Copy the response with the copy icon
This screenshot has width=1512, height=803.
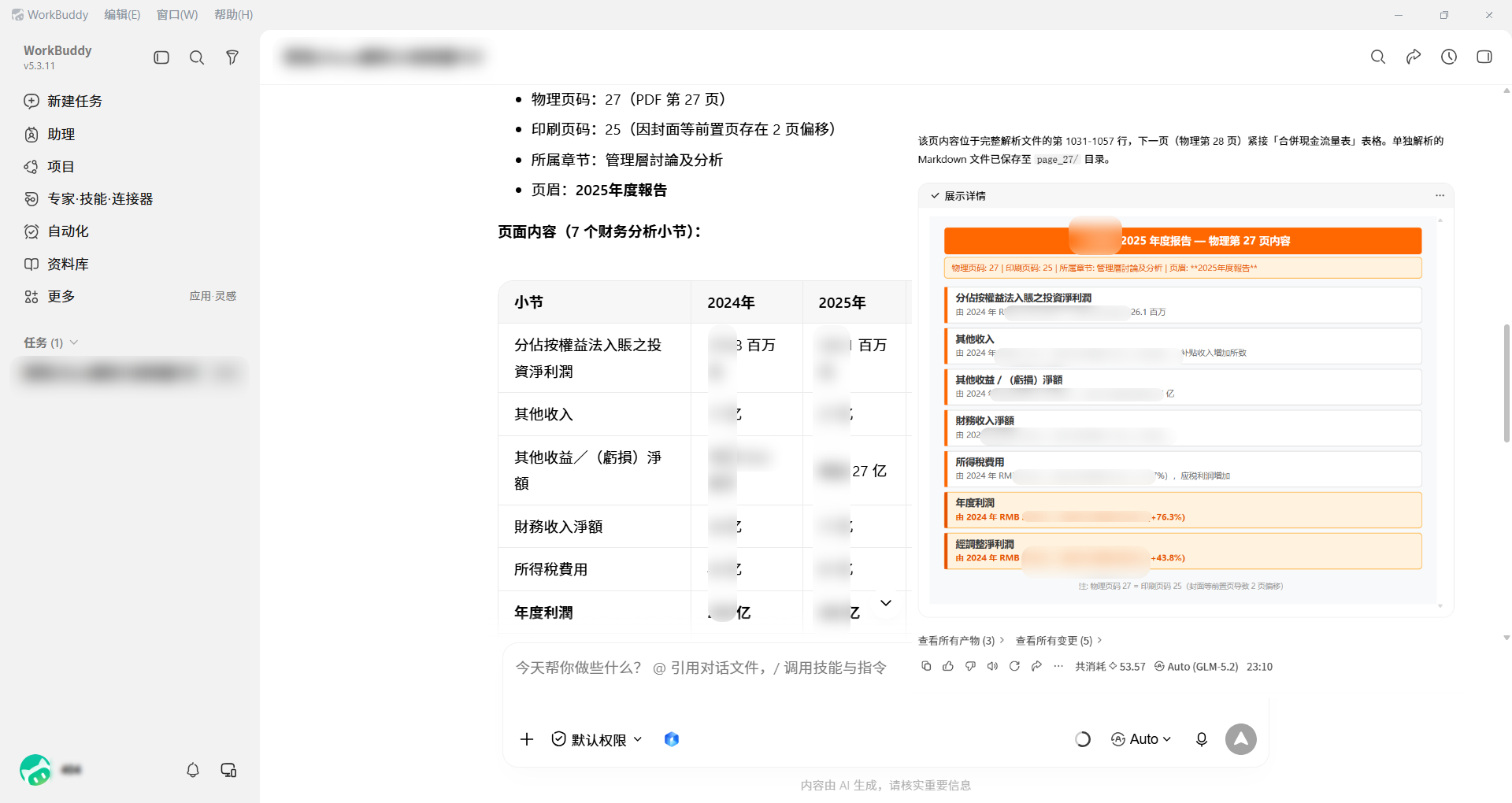tap(926, 666)
